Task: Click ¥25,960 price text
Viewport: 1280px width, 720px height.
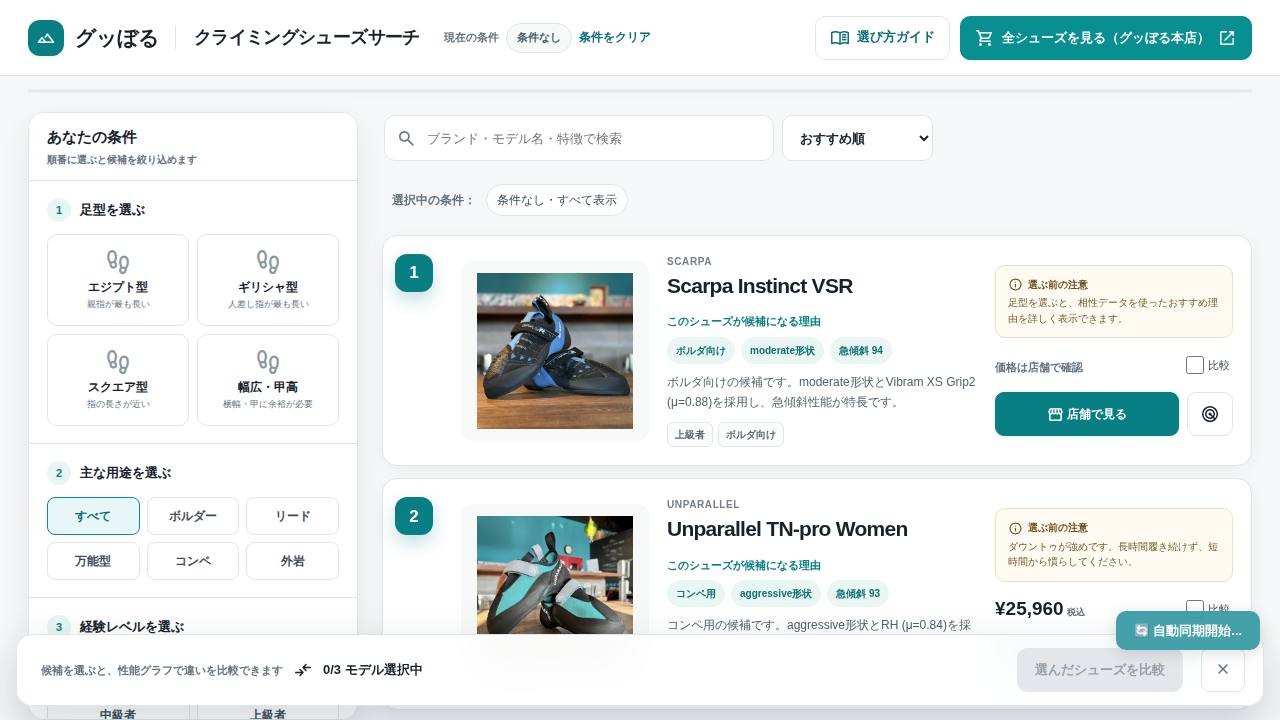Action: pos(1029,609)
